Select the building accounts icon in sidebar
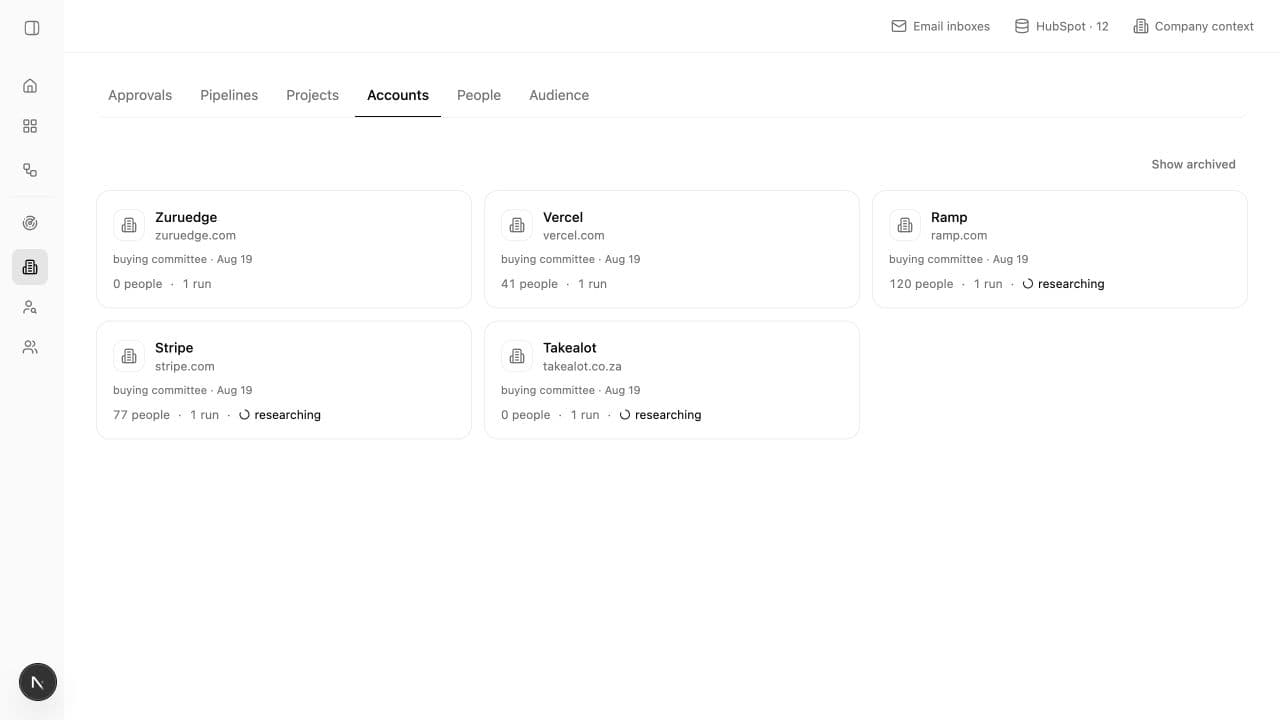 point(30,267)
